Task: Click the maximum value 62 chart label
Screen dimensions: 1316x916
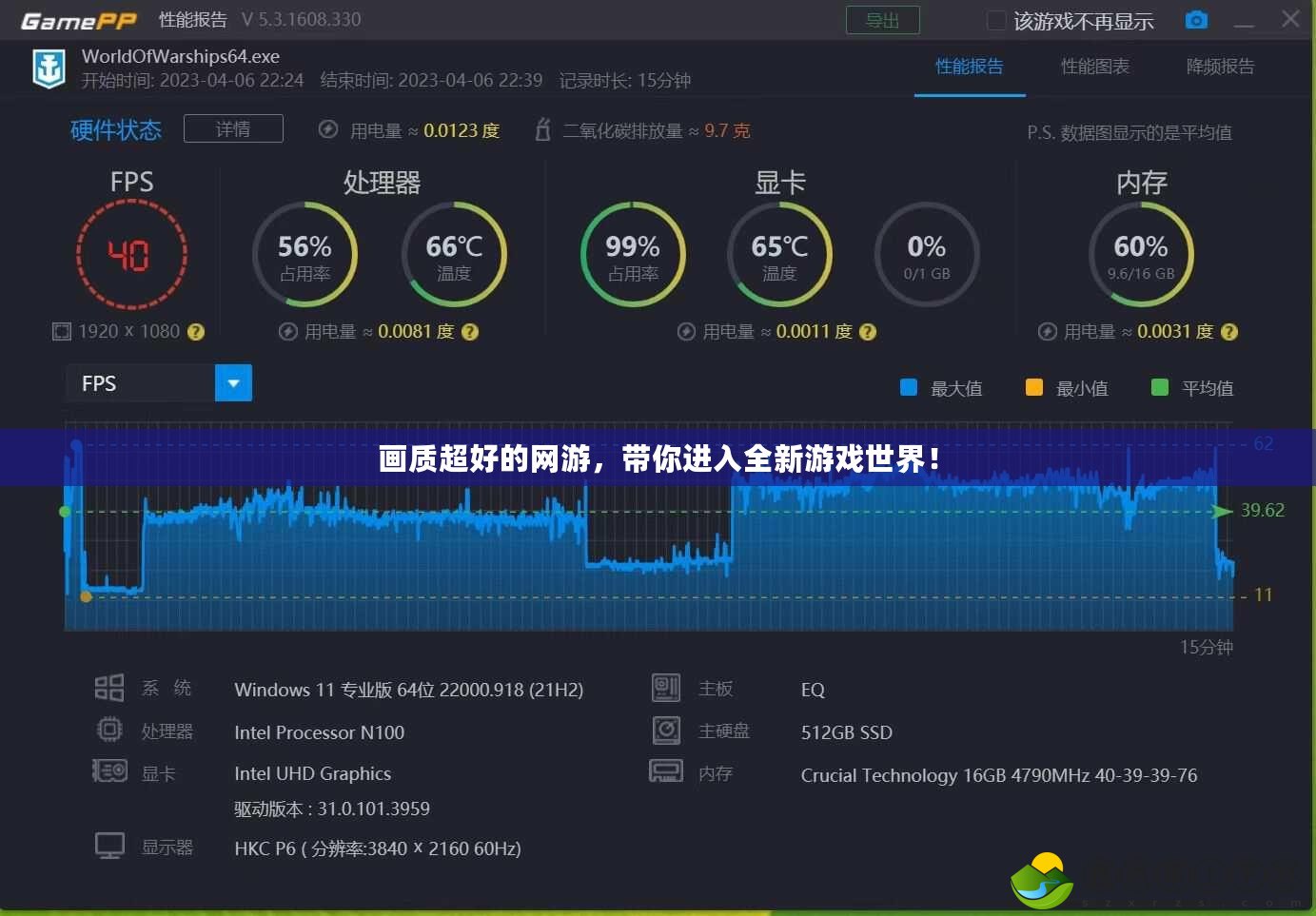Action: point(1263,443)
